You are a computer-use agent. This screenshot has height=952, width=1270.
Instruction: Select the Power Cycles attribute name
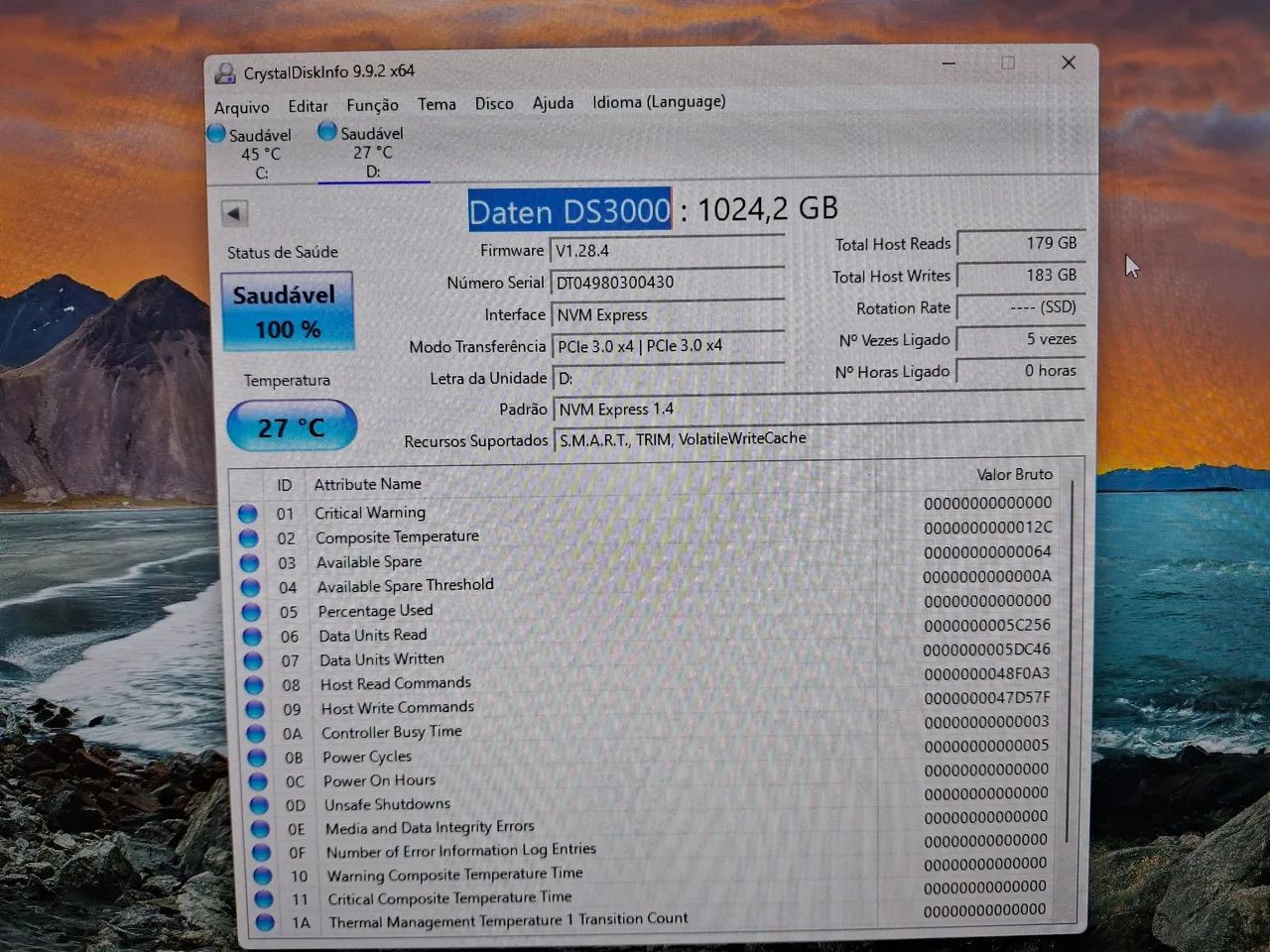click(367, 757)
